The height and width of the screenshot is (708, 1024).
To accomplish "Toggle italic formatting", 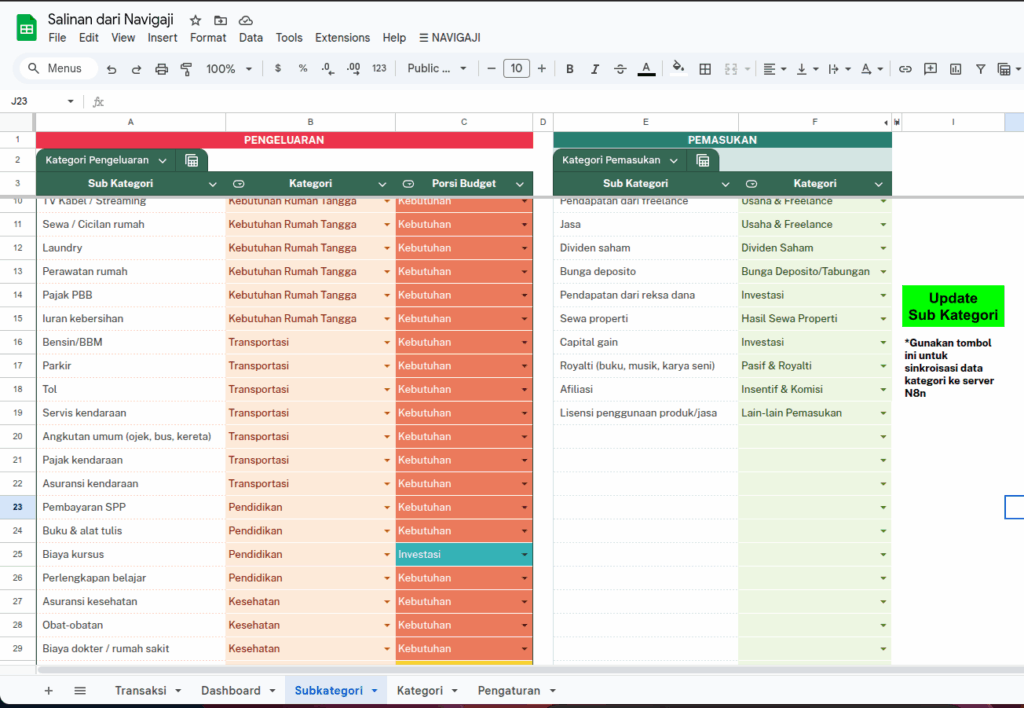I will click(x=595, y=69).
